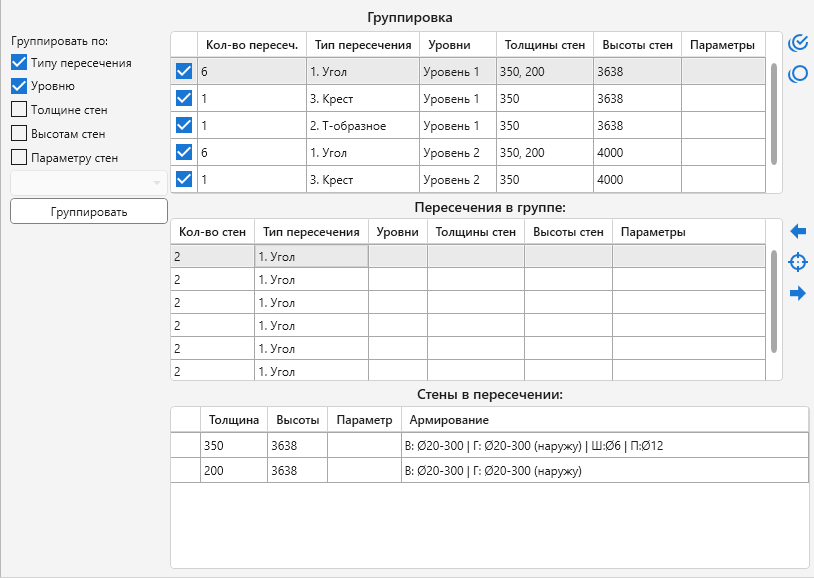
Task: Tick the 'Параметру стен' checkbox
Action: (x=19, y=157)
